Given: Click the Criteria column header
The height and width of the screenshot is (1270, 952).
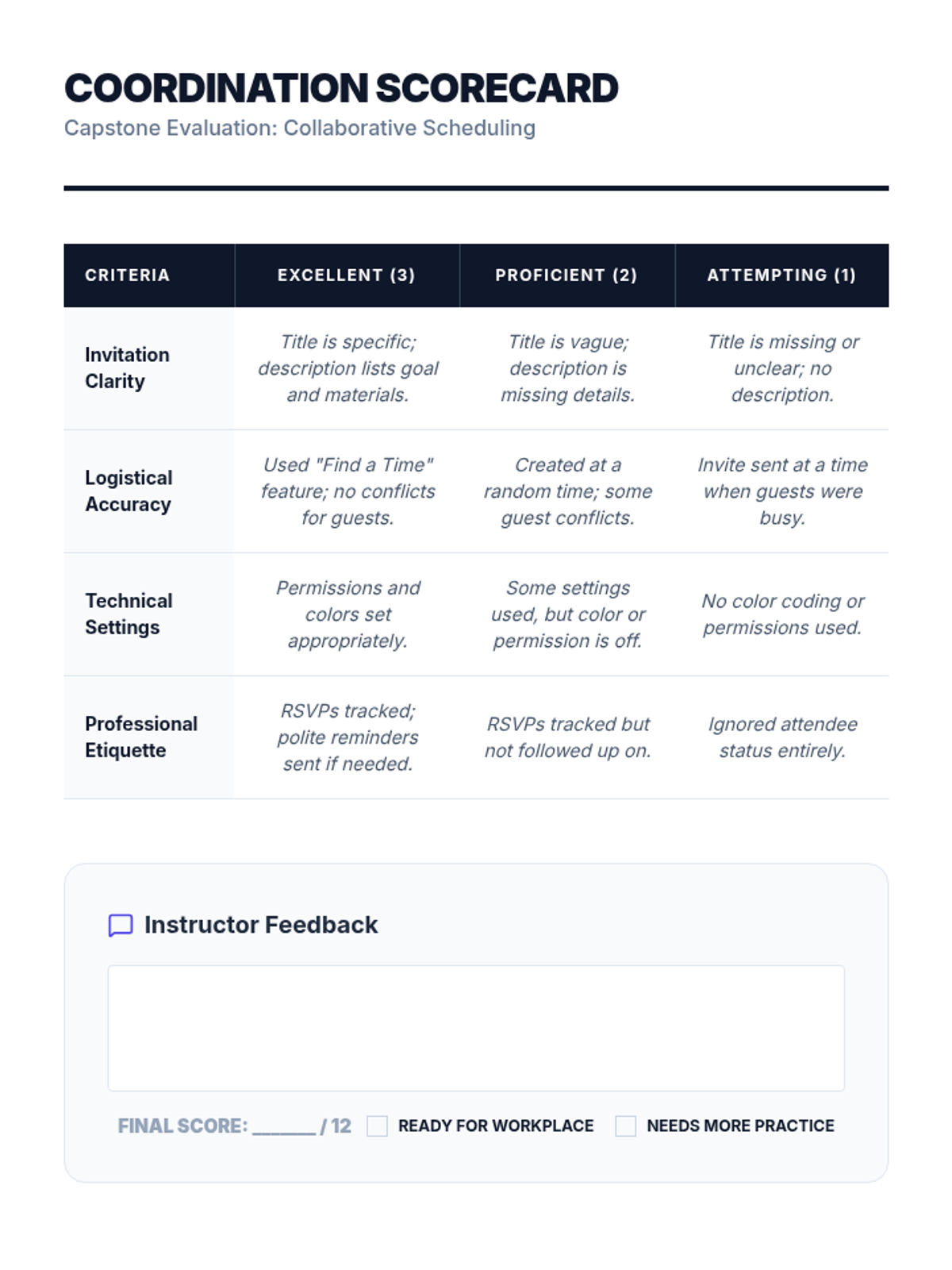Looking at the screenshot, I should [x=127, y=275].
